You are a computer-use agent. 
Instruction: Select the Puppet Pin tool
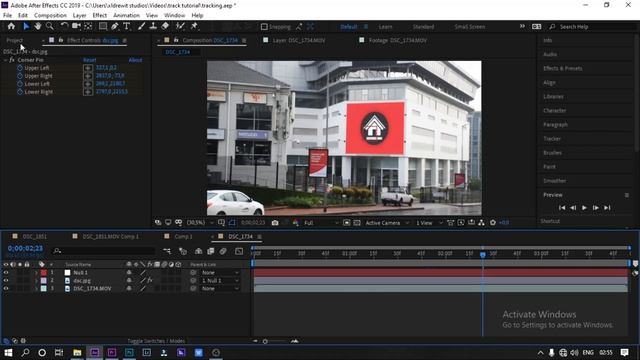194,26
